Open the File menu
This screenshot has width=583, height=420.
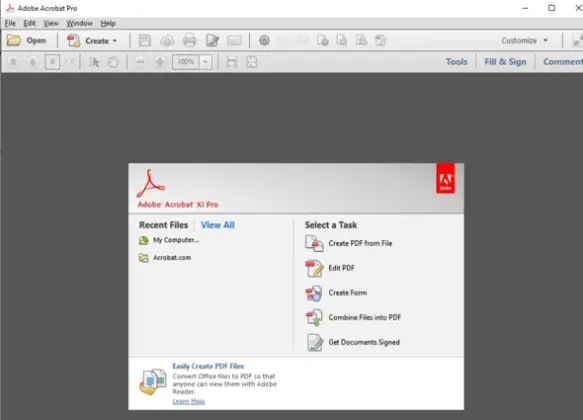click(x=10, y=23)
